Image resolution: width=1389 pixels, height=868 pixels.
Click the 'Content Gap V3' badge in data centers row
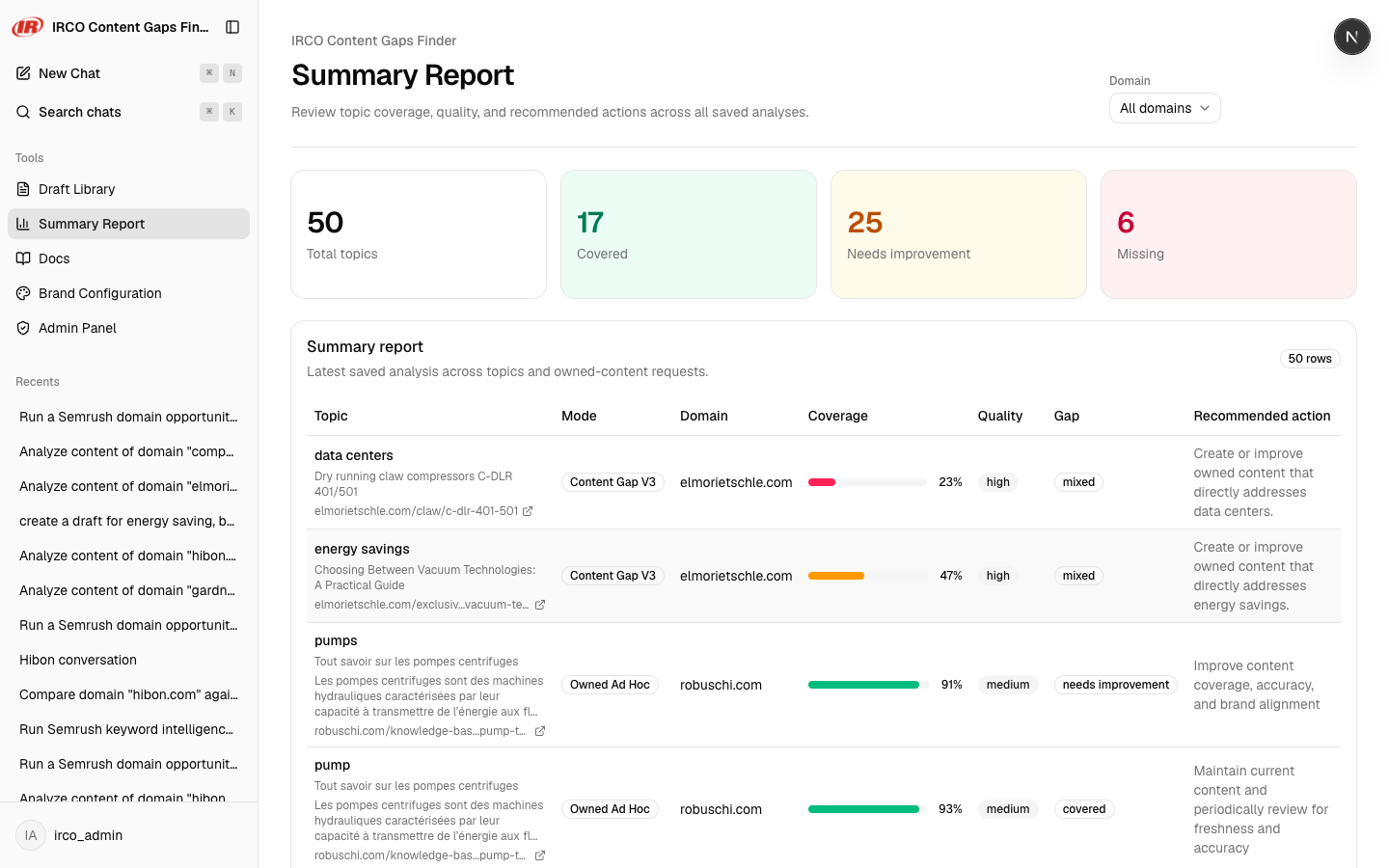point(613,482)
